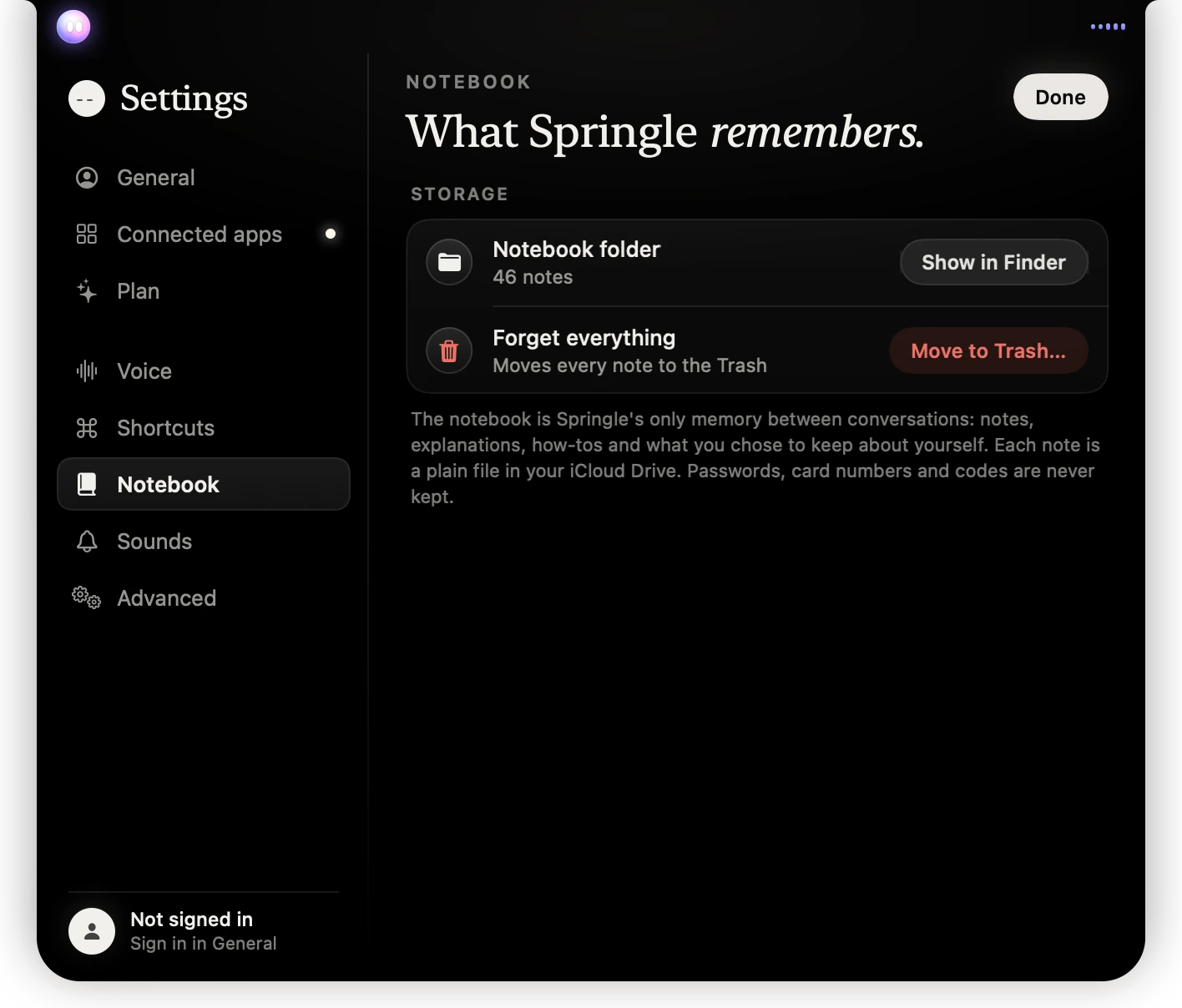The width and height of the screenshot is (1182, 1008).
Task: Click Moves every note to the Trash text
Action: 629,365
